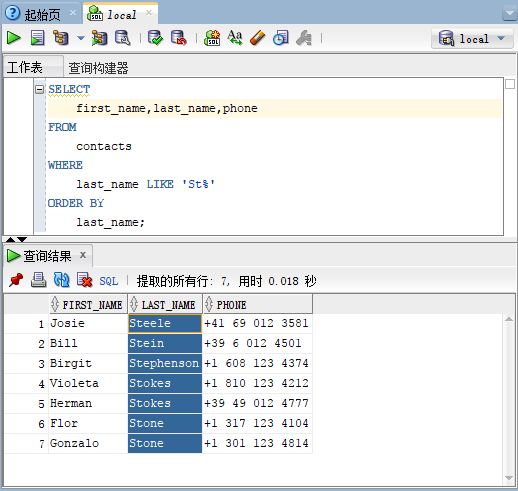Click the Rollback transaction icon
The image size is (518, 491).
pyautogui.click(x=179, y=38)
